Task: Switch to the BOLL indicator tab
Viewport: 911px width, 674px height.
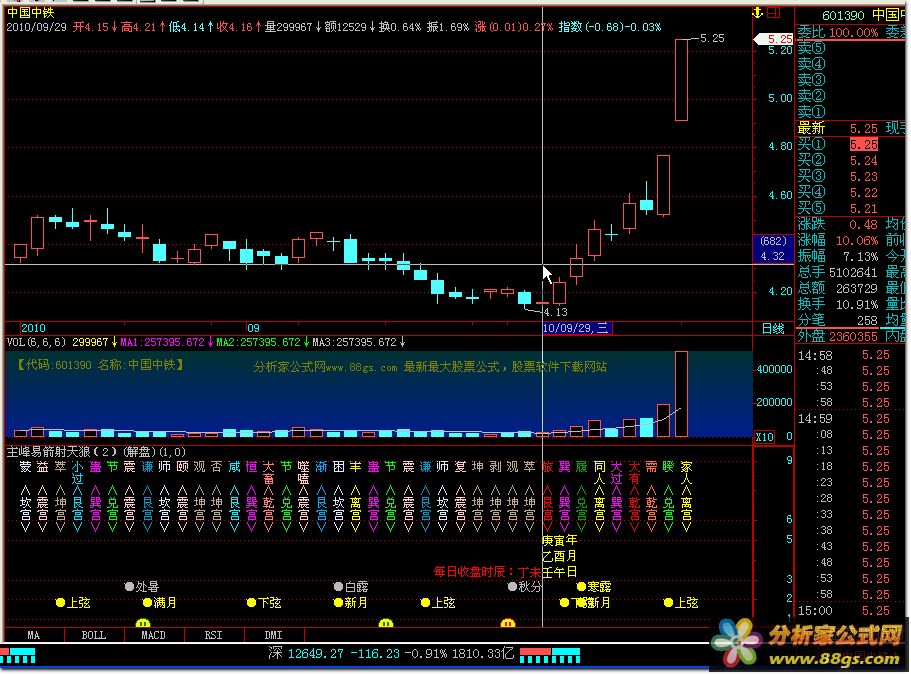Action: tap(94, 635)
